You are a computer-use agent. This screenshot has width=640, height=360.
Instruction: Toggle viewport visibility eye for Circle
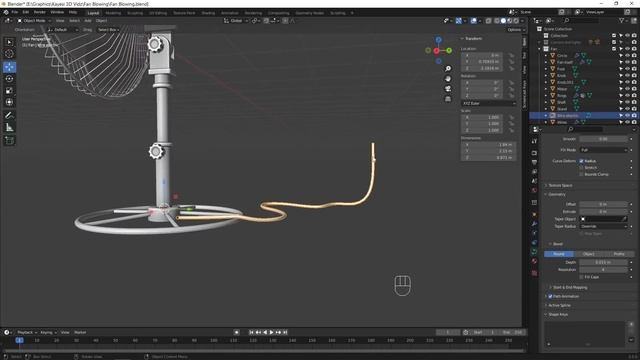click(x=627, y=56)
